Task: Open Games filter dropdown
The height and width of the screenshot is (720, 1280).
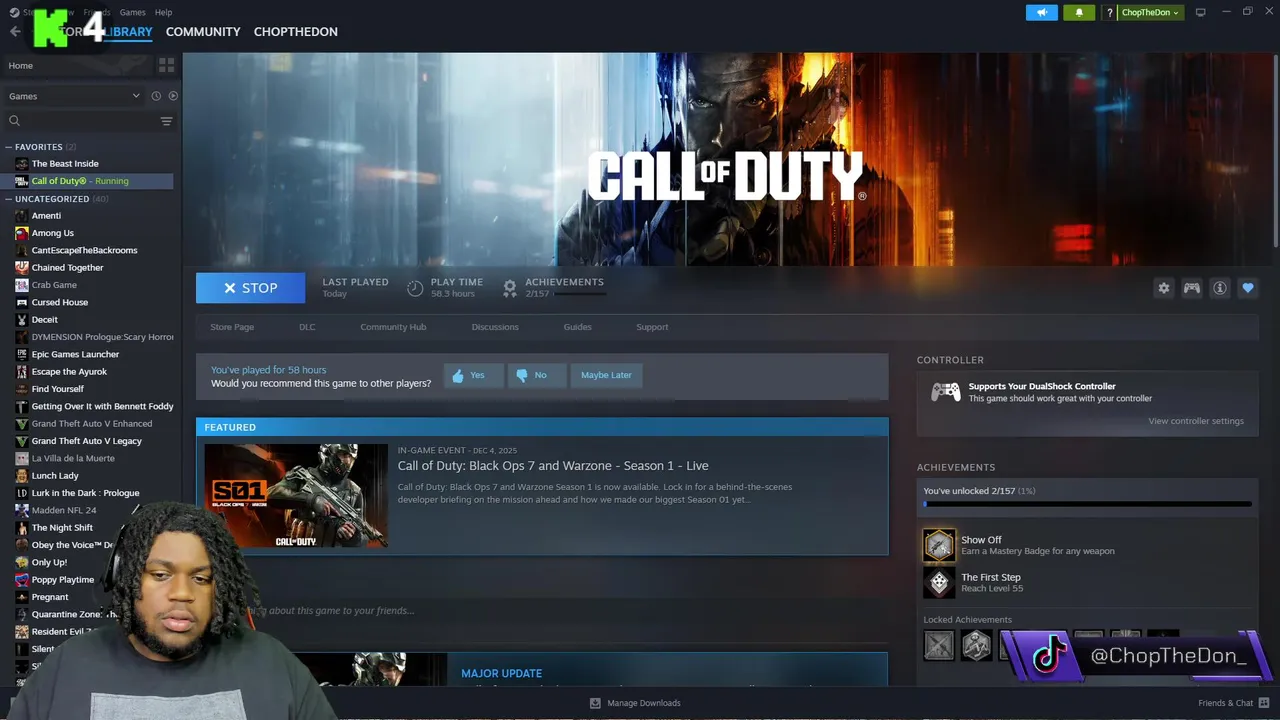Action: point(74,96)
